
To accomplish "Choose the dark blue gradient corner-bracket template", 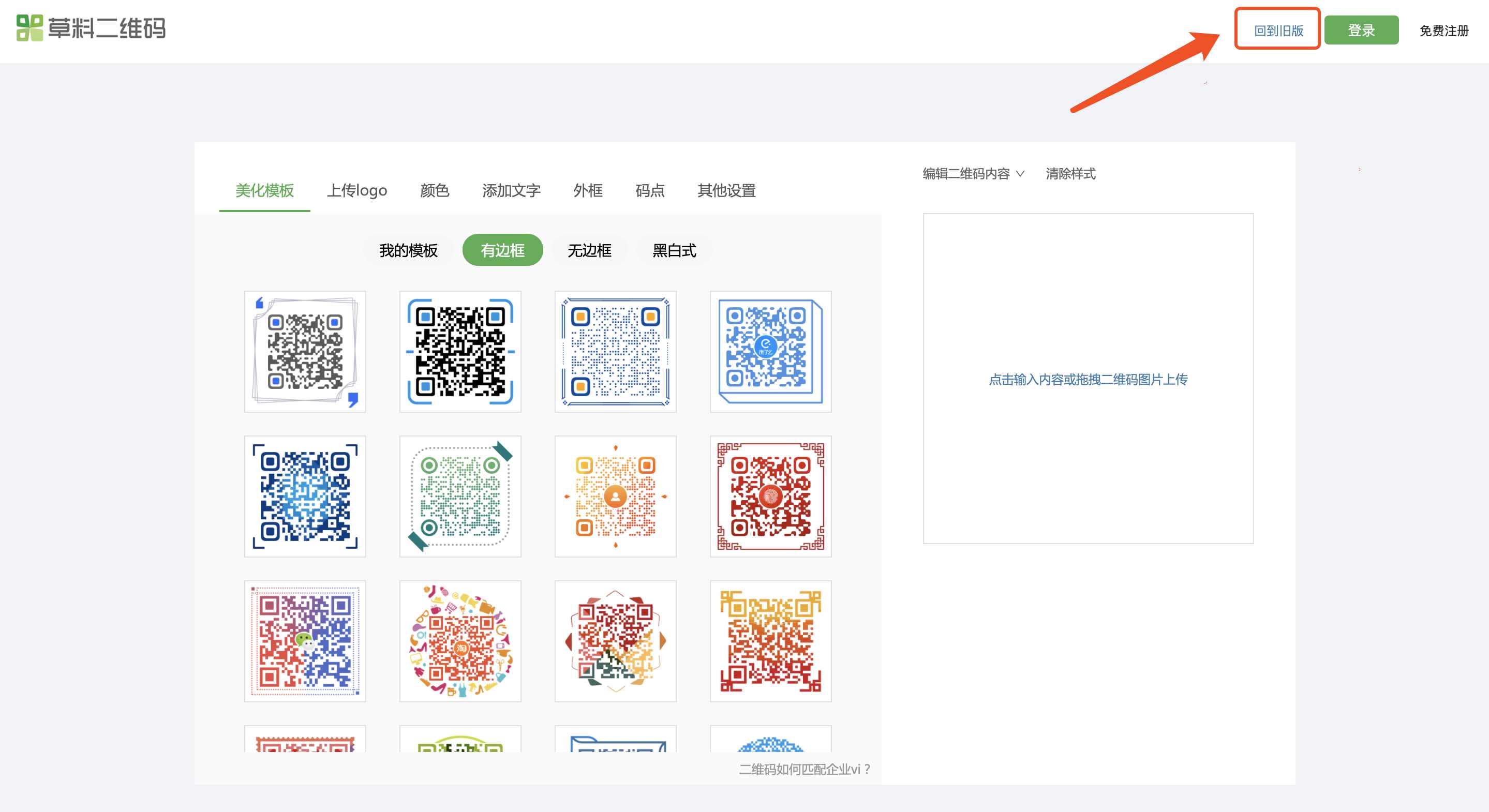I will point(305,497).
